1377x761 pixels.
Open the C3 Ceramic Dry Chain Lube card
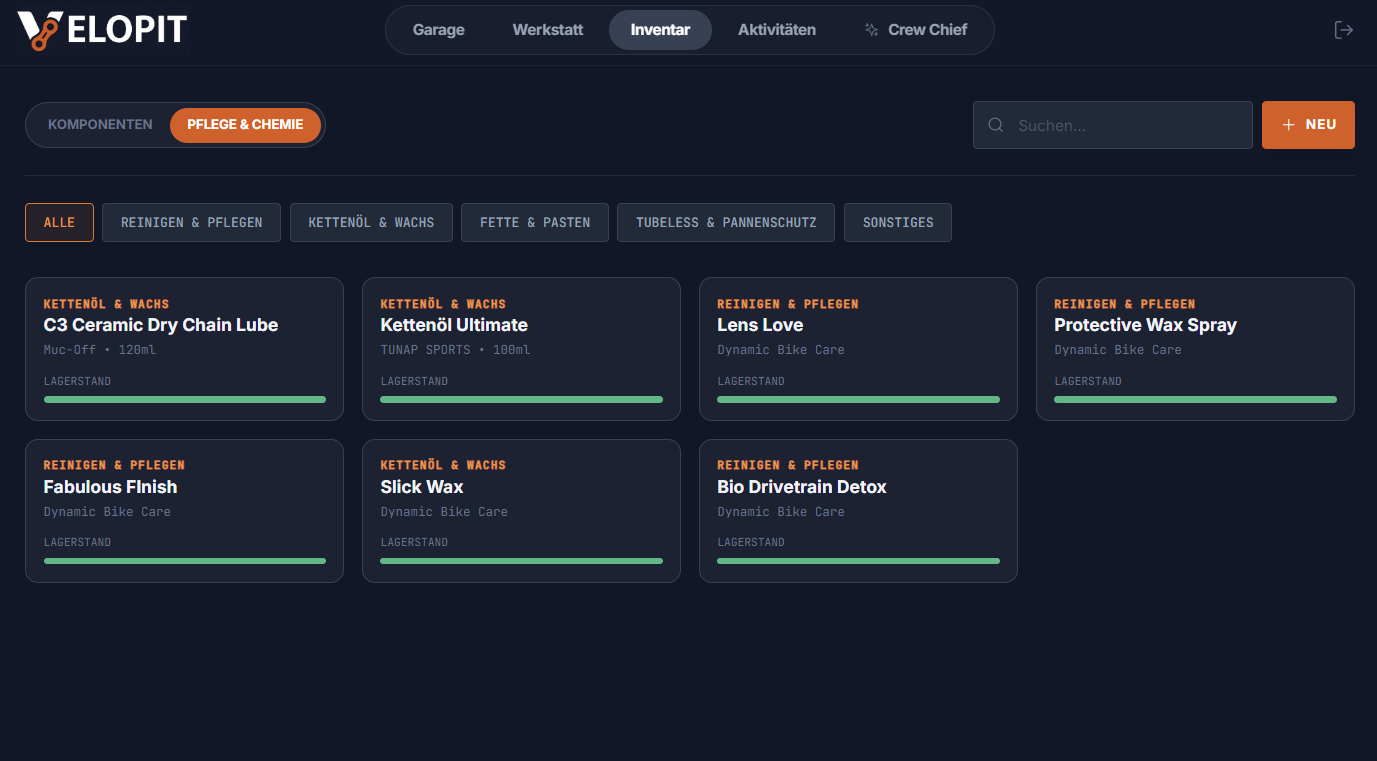coord(184,340)
